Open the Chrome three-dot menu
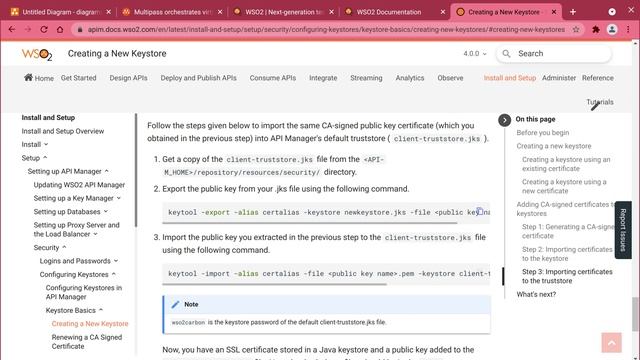640x360 pixels. click(628, 29)
